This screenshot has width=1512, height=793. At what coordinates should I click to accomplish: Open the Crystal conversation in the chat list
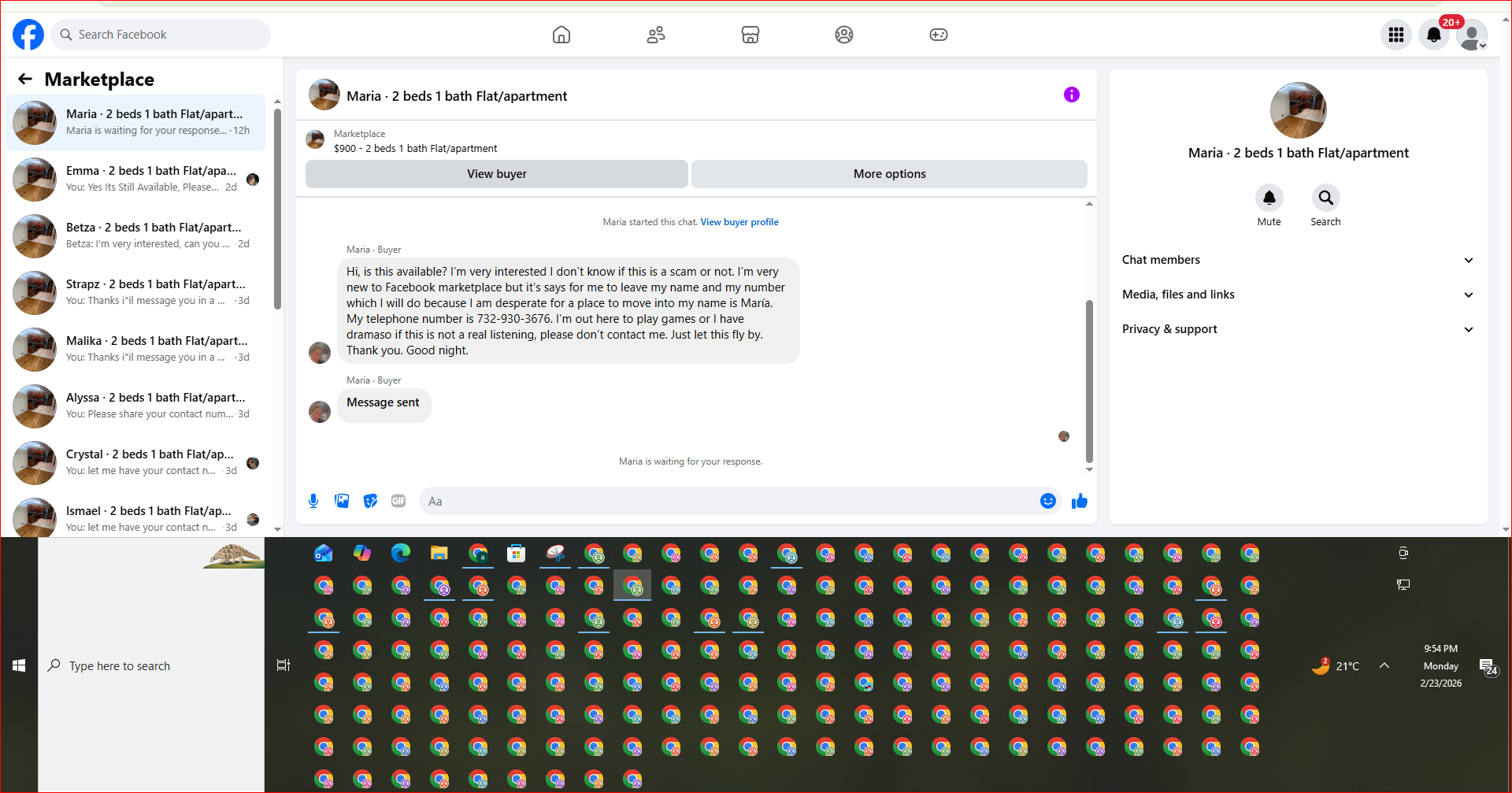136,463
